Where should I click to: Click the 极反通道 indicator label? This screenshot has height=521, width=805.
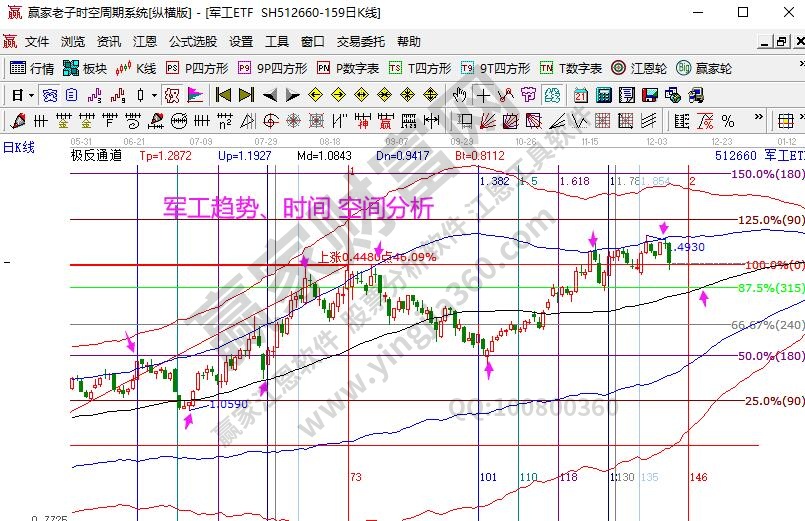96,156
